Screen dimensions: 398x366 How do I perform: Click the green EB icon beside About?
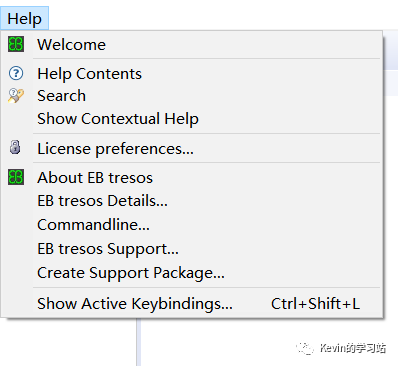16,177
